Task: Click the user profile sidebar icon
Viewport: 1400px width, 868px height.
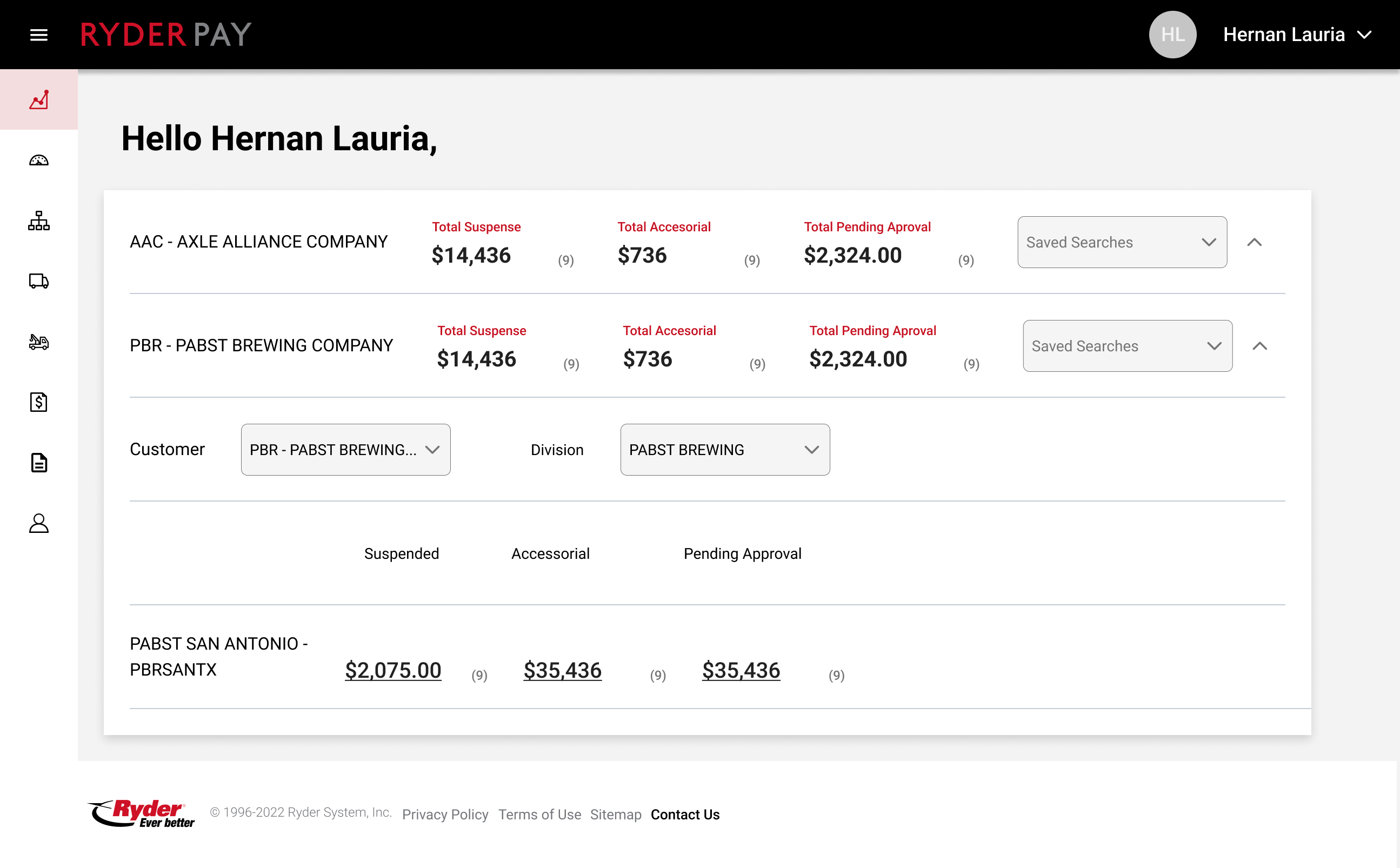Action: click(x=38, y=523)
